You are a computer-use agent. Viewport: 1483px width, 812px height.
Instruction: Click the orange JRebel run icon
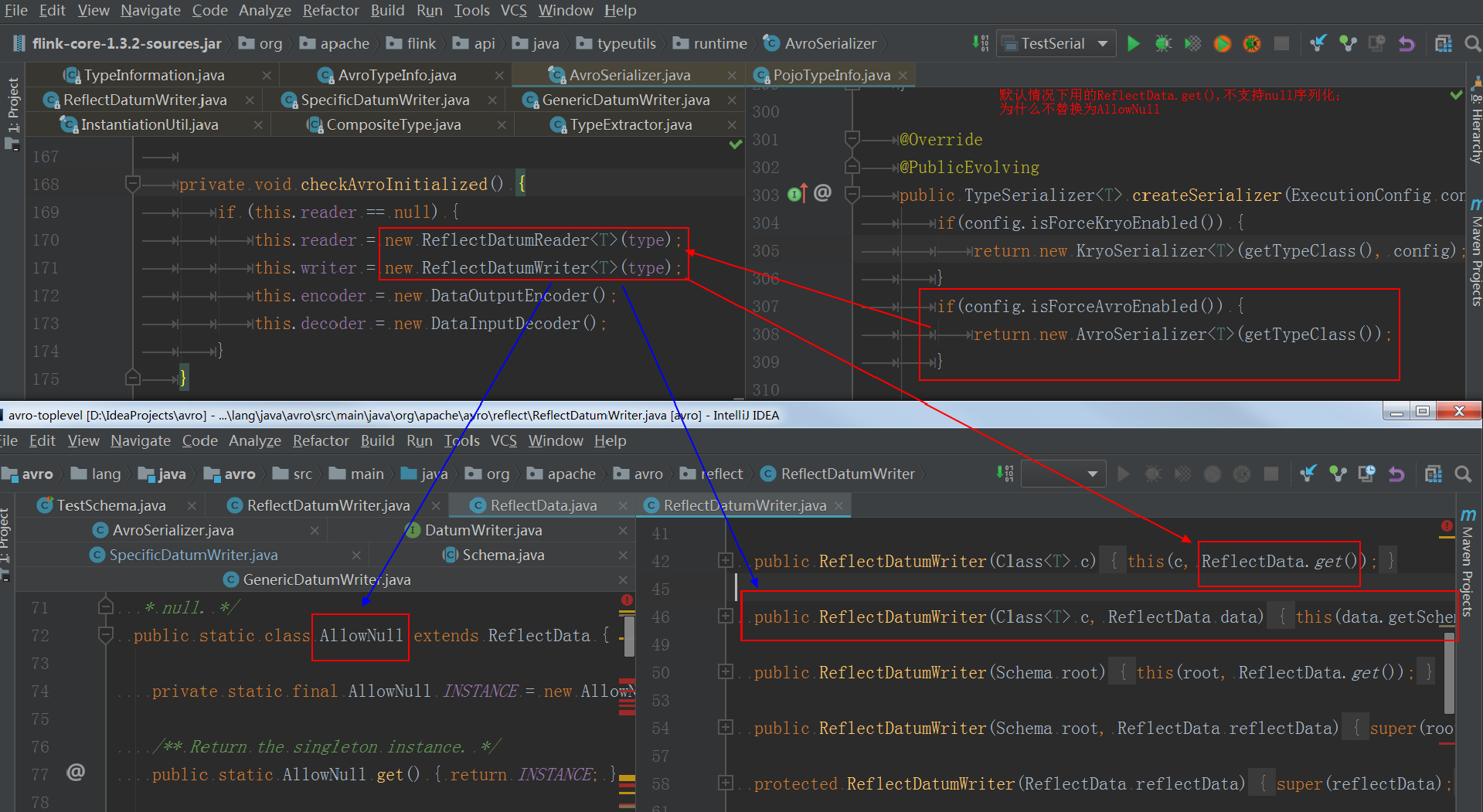point(1222,43)
